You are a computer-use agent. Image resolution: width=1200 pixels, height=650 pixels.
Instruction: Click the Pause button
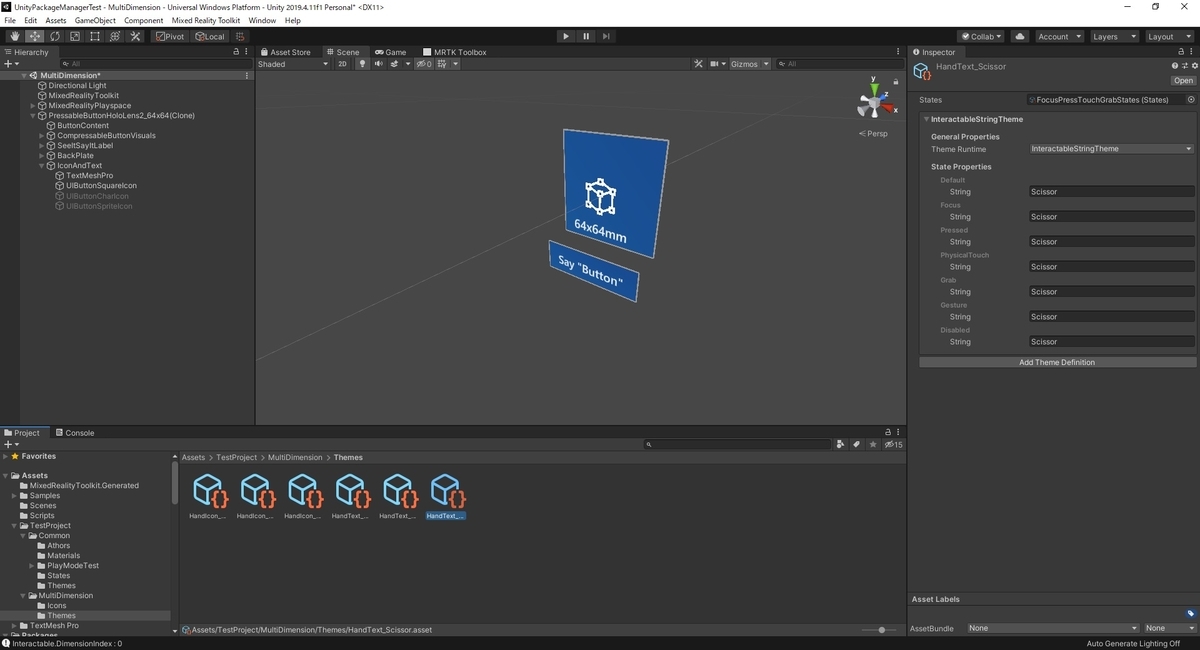586,36
